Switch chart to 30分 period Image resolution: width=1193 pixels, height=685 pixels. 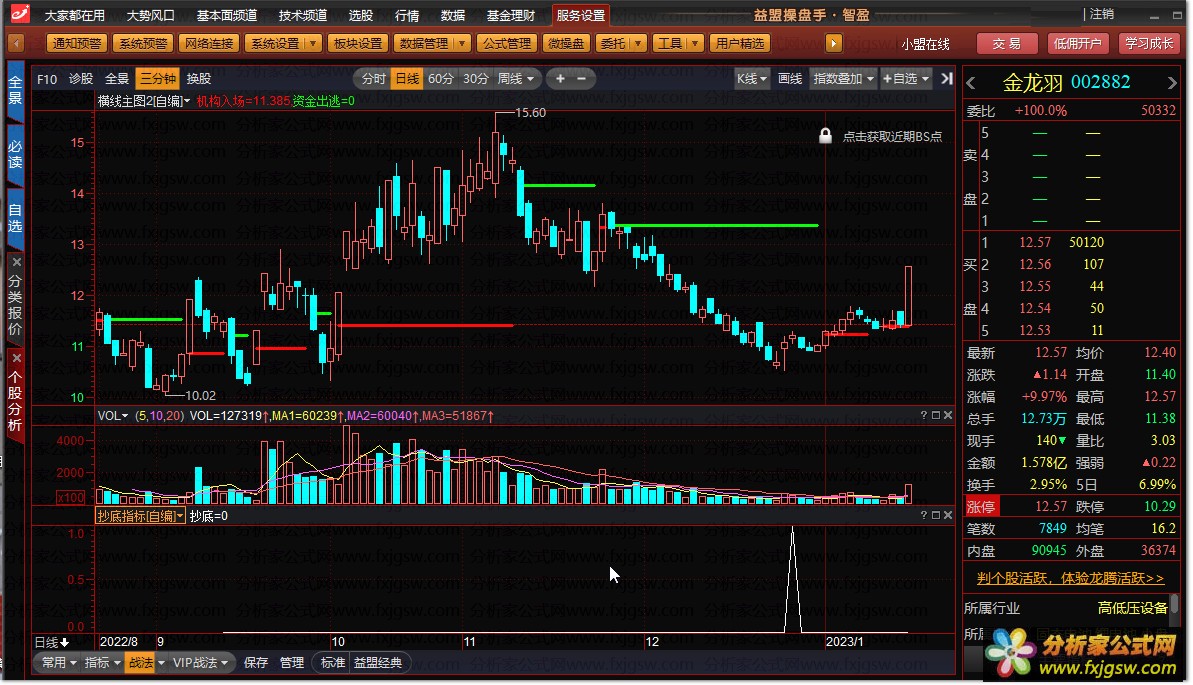(476, 78)
